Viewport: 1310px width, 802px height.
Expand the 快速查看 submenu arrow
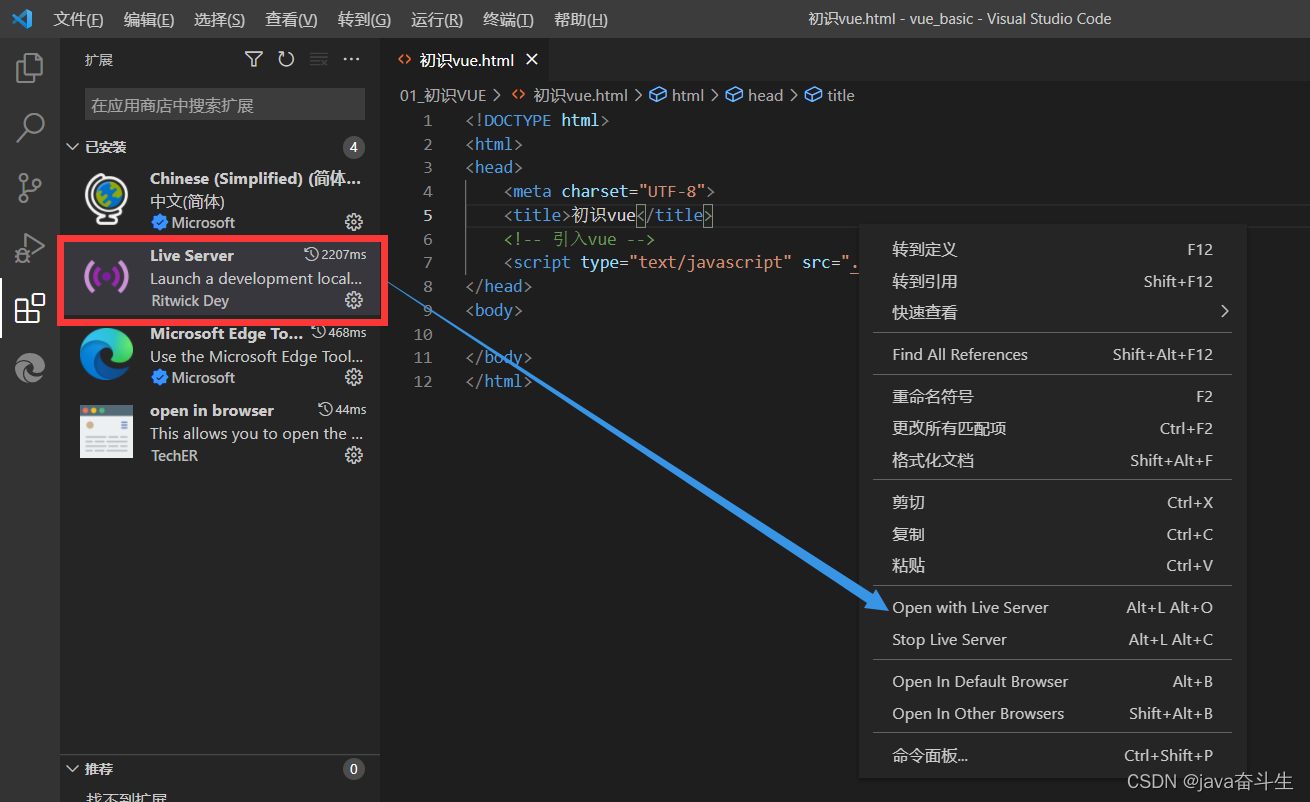[x=1224, y=312]
